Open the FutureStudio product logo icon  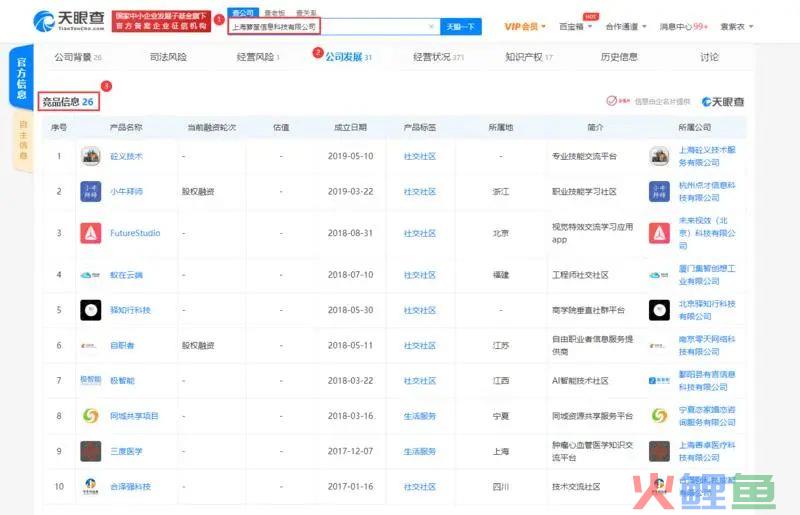pos(91,233)
